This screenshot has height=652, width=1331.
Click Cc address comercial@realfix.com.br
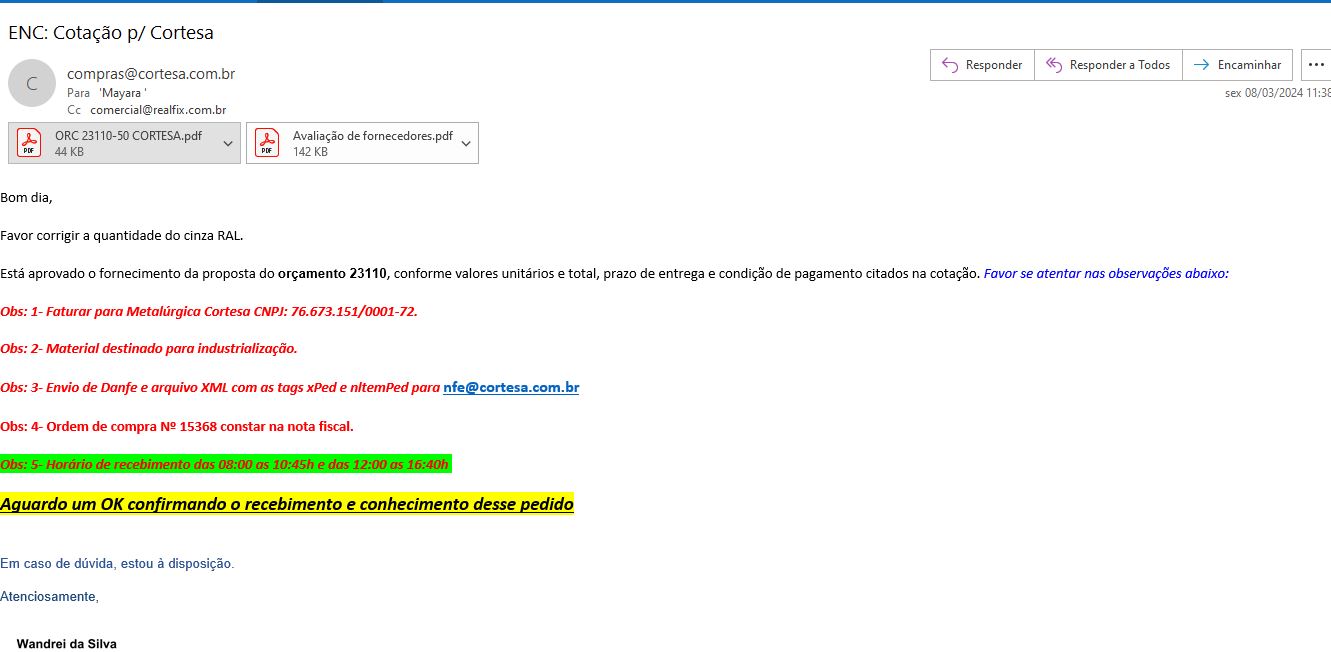pyautogui.click(x=158, y=110)
